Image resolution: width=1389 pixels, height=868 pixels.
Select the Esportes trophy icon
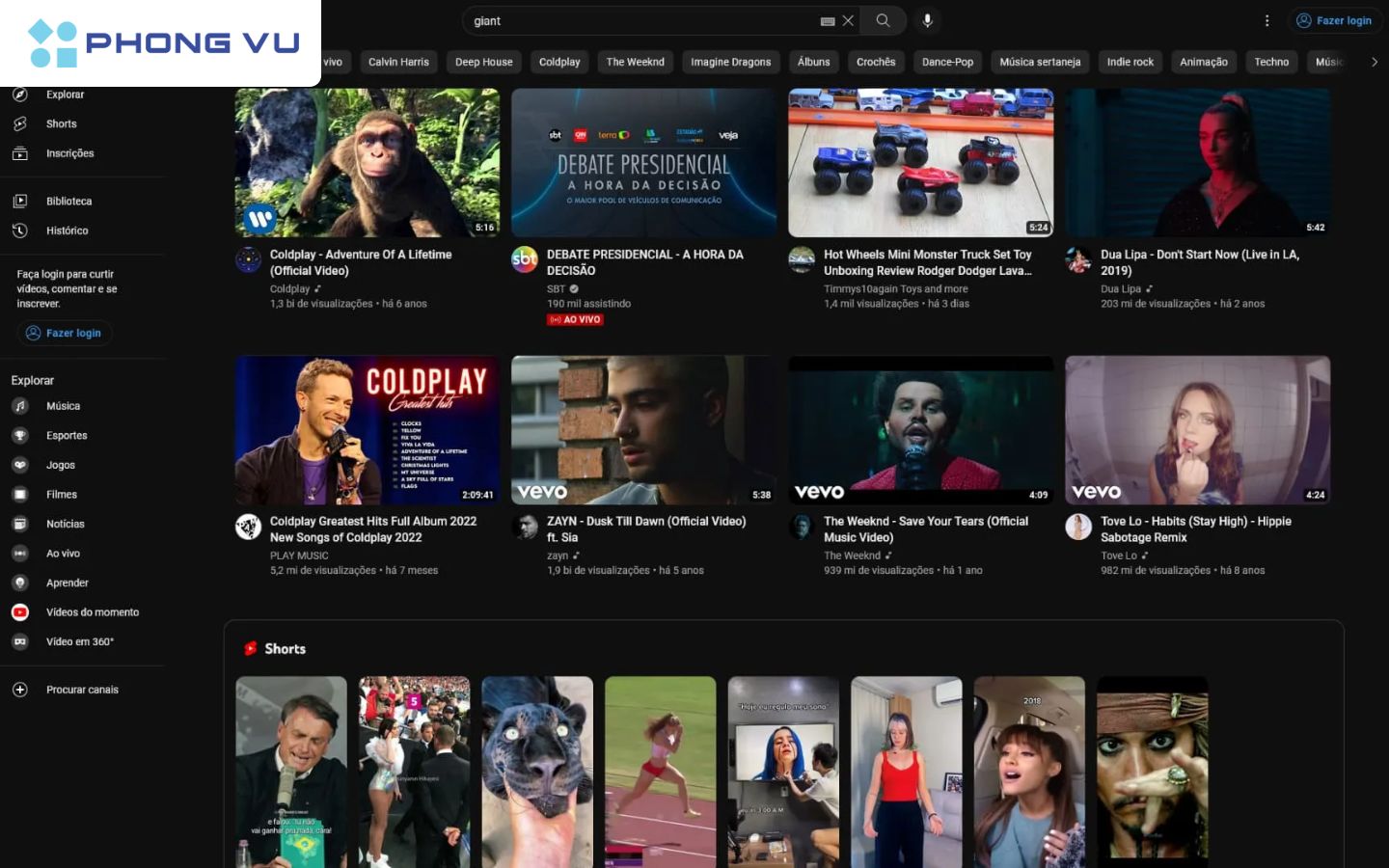click(19, 436)
